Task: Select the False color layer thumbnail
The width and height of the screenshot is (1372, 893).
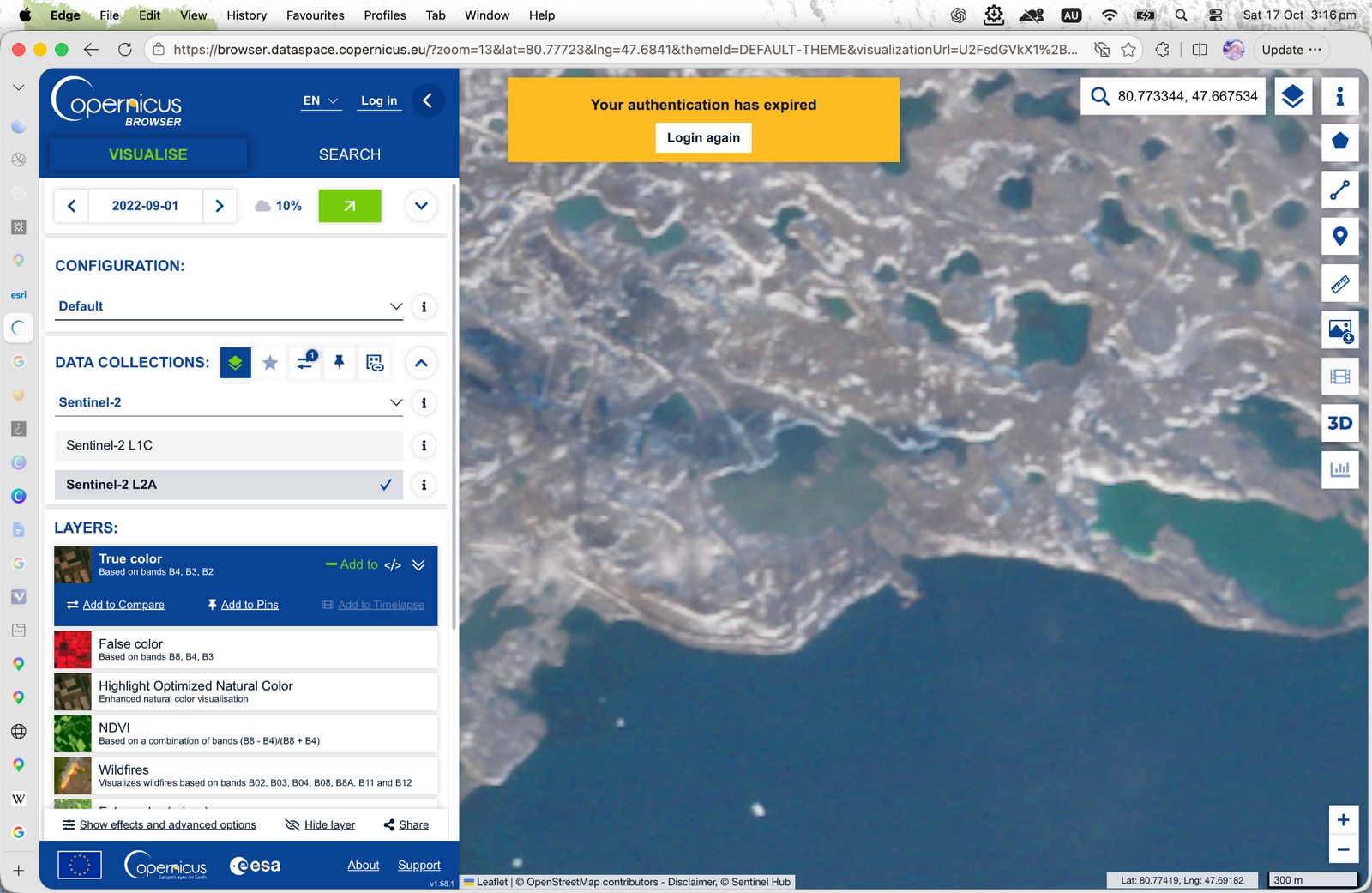Action: [73, 650]
